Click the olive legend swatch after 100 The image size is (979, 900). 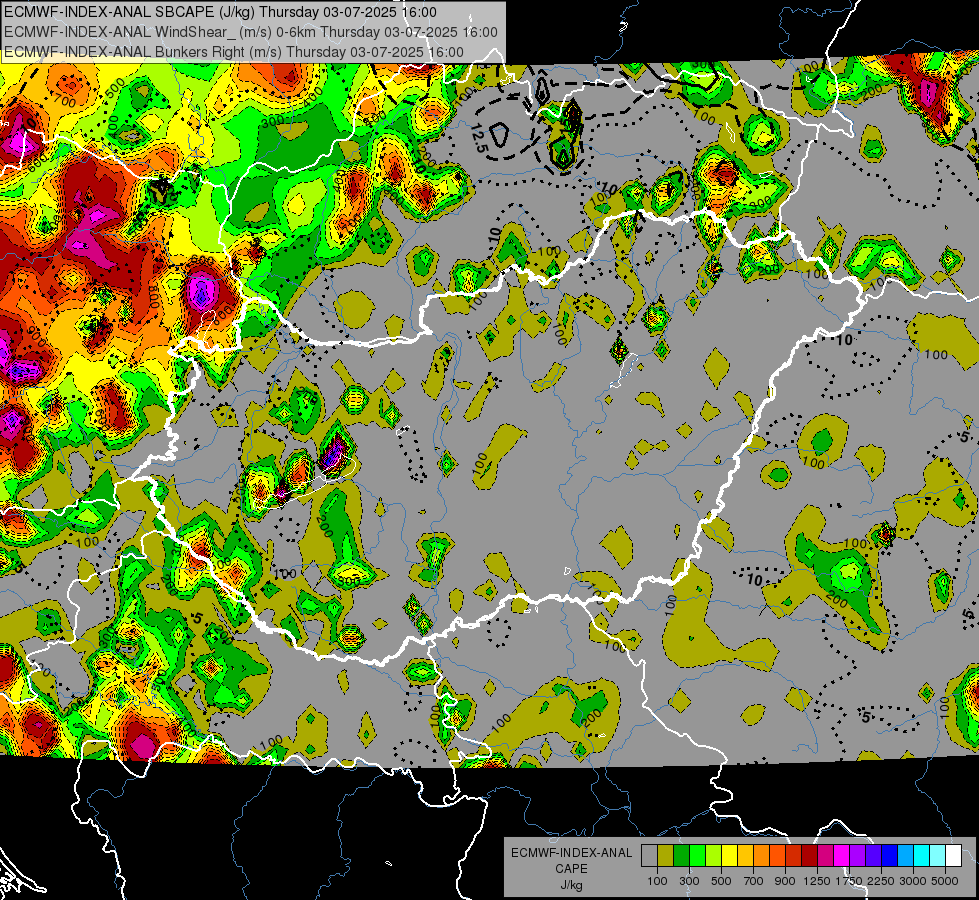[x=666, y=855]
